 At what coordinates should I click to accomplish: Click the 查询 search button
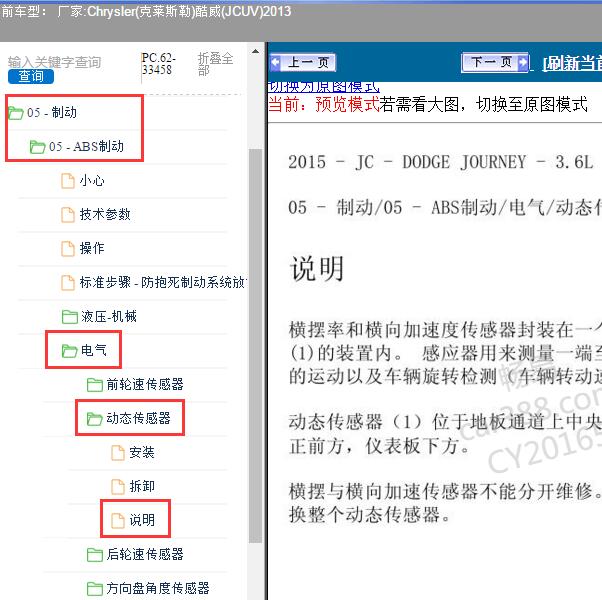click(x=31, y=76)
